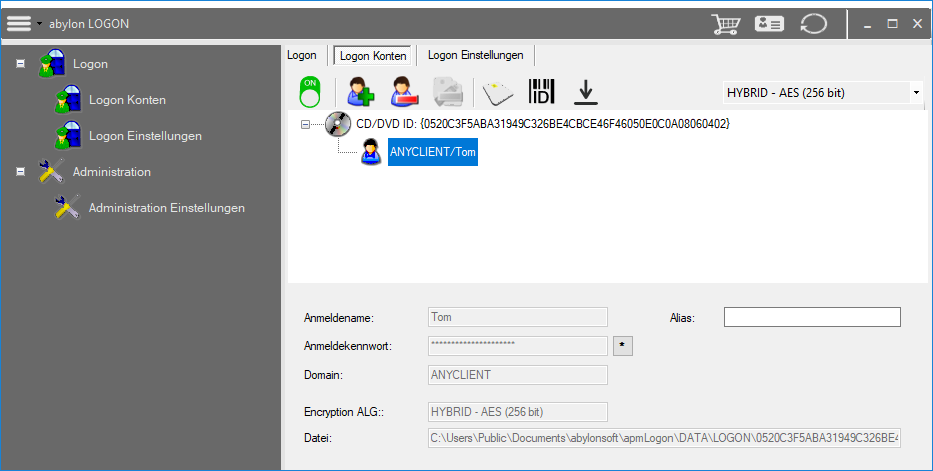Click the user icon beside ANYCLIENT/Tom

coord(371,152)
